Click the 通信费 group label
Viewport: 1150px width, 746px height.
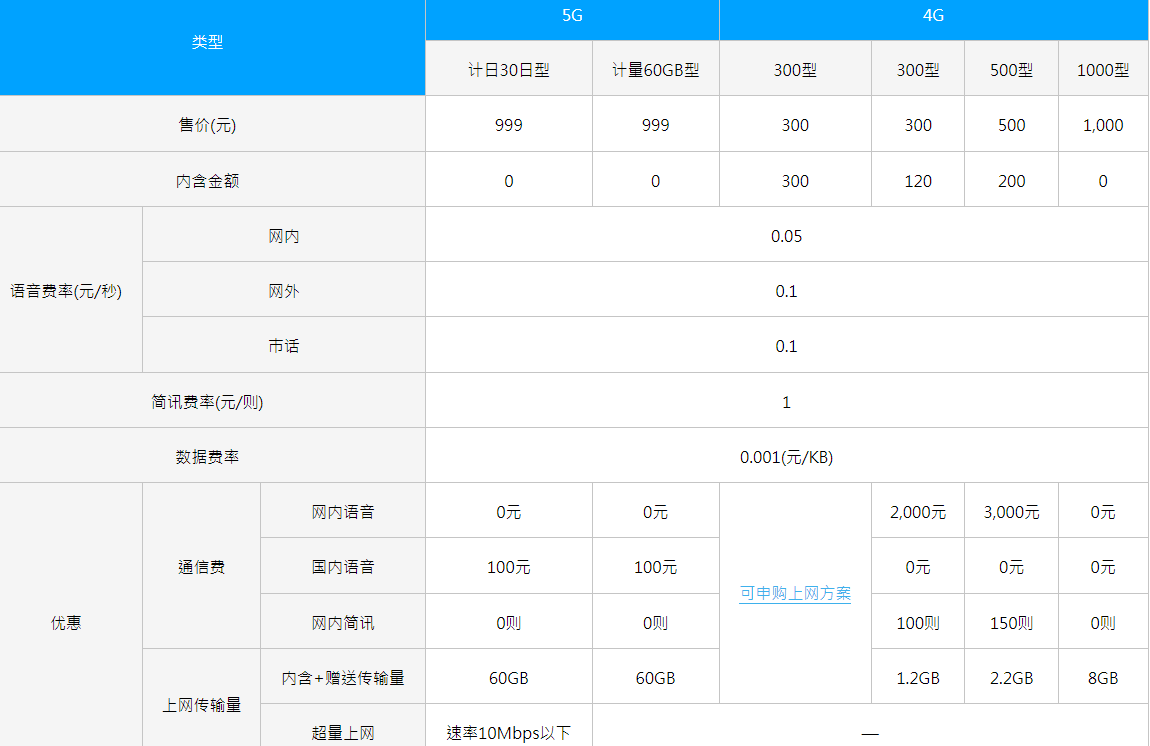[x=202, y=567]
